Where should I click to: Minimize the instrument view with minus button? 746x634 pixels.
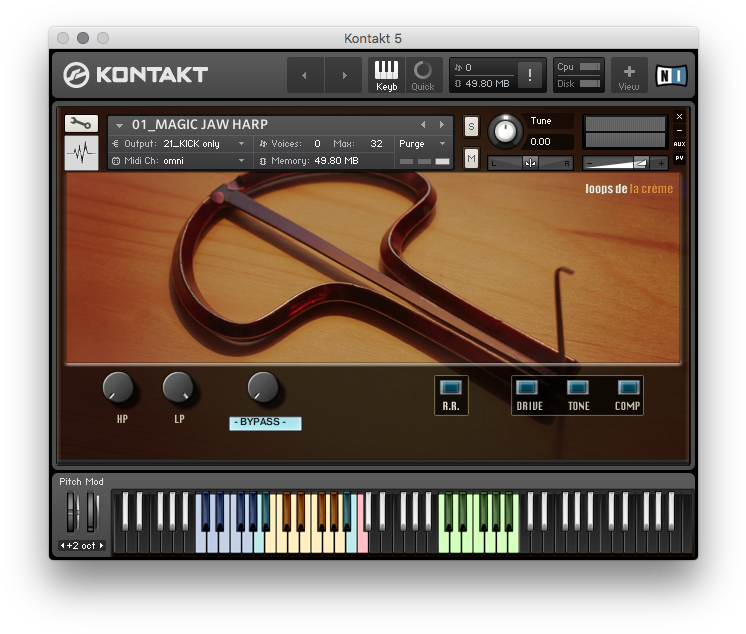tap(679, 130)
